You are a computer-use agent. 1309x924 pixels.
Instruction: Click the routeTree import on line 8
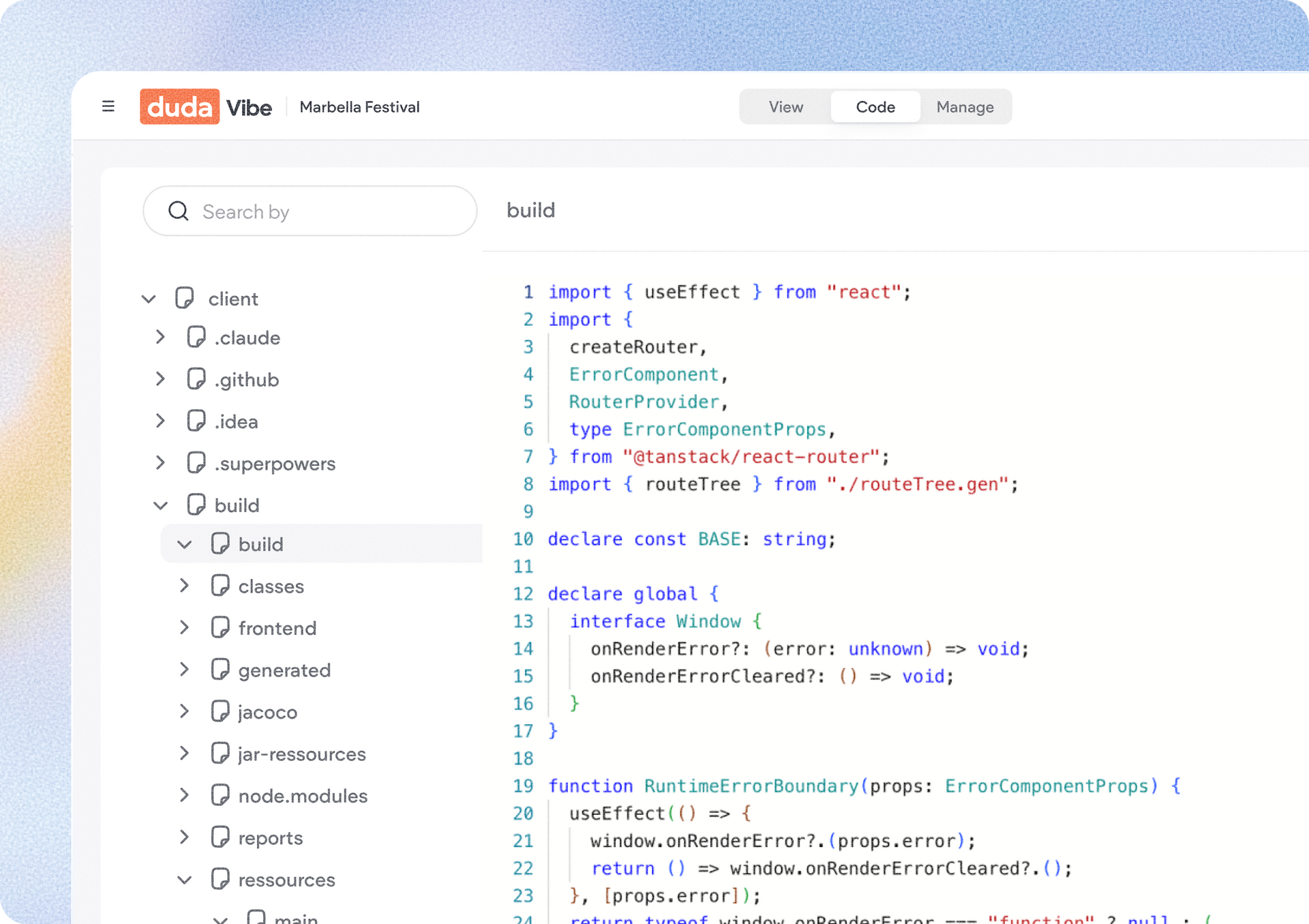[x=783, y=484]
